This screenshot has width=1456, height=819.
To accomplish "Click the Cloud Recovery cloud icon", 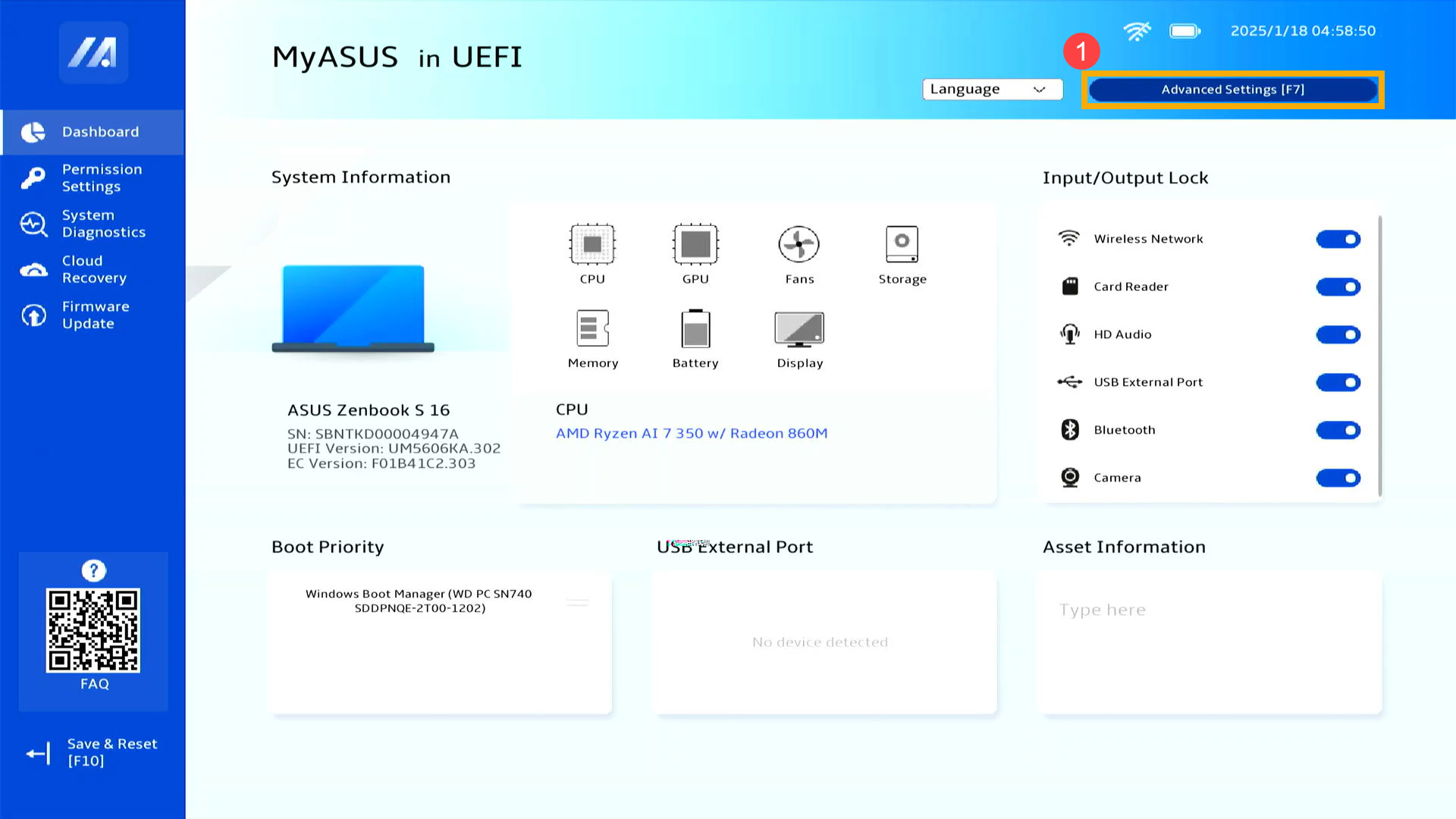I will point(33,269).
